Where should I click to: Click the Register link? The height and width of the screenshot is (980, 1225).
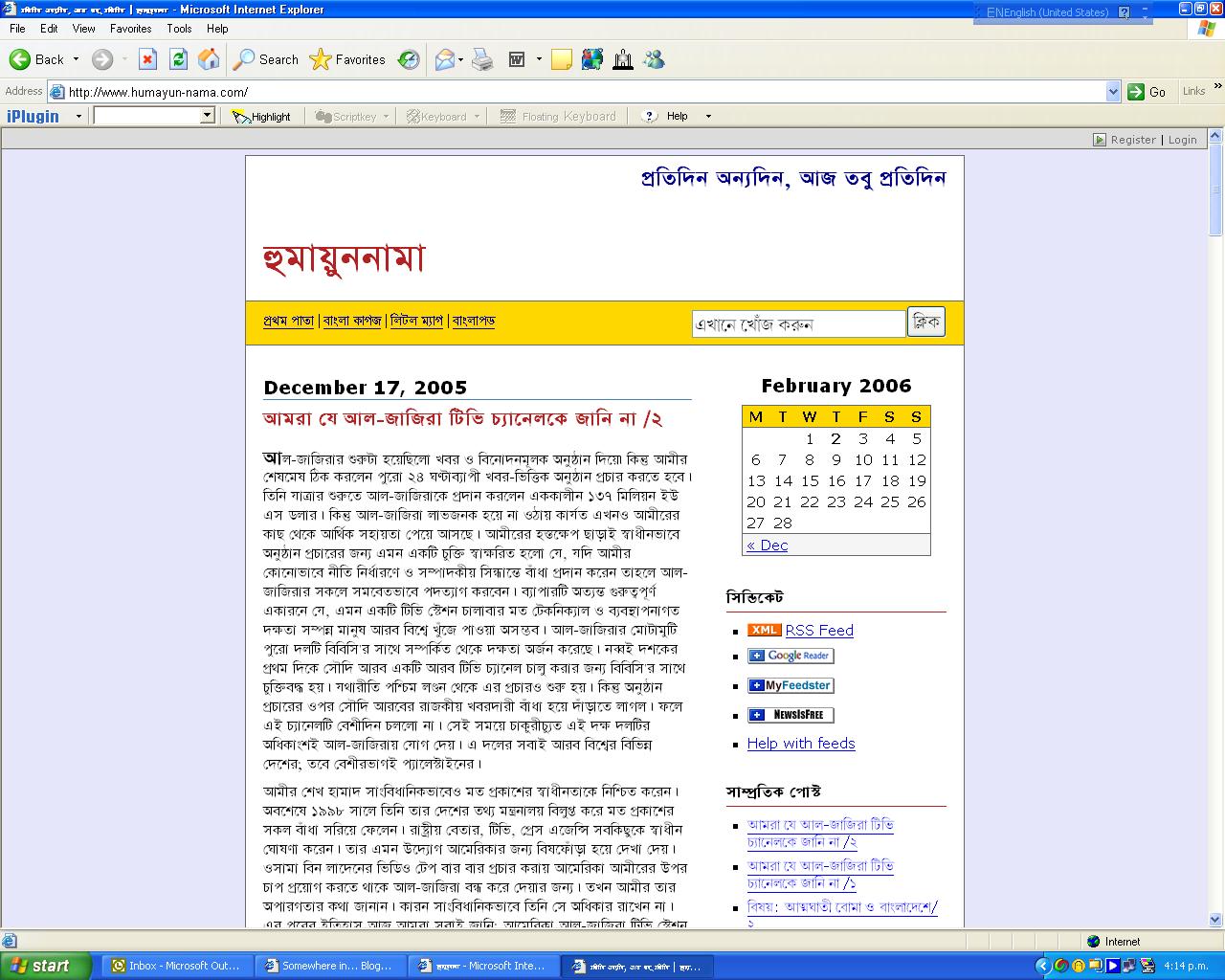click(x=1133, y=140)
